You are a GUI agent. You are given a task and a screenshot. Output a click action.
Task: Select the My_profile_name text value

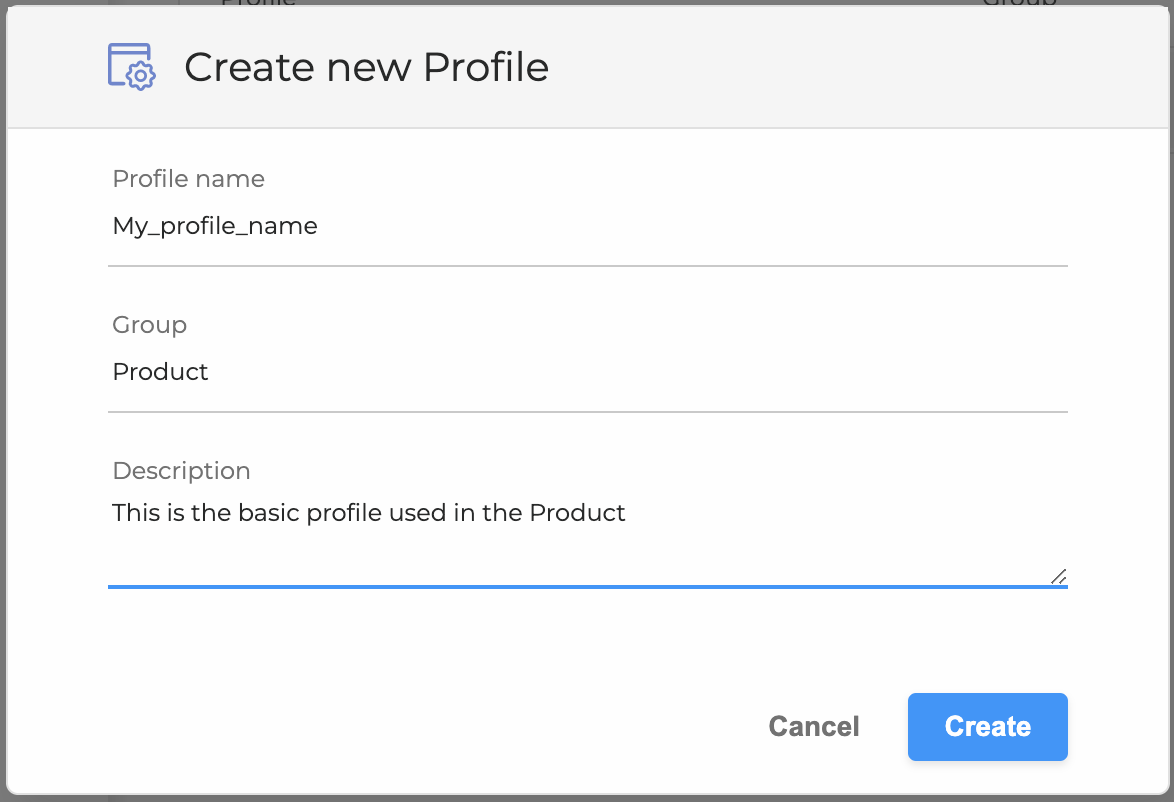coord(214,226)
